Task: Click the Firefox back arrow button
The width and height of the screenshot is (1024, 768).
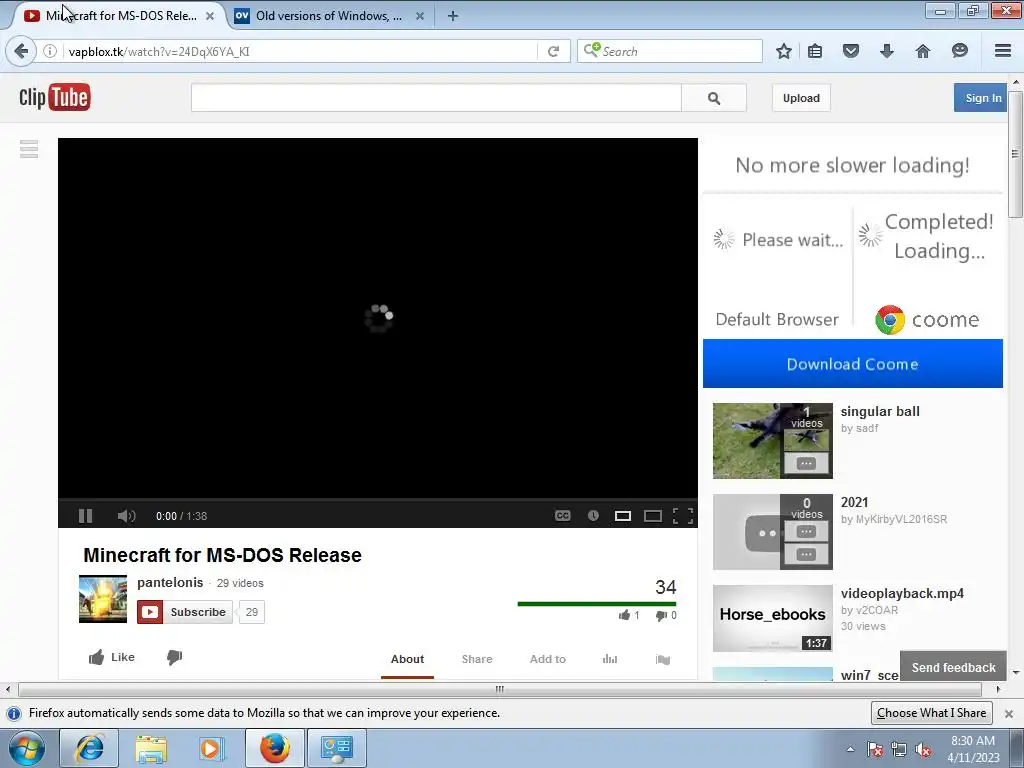Action: tap(21, 51)
